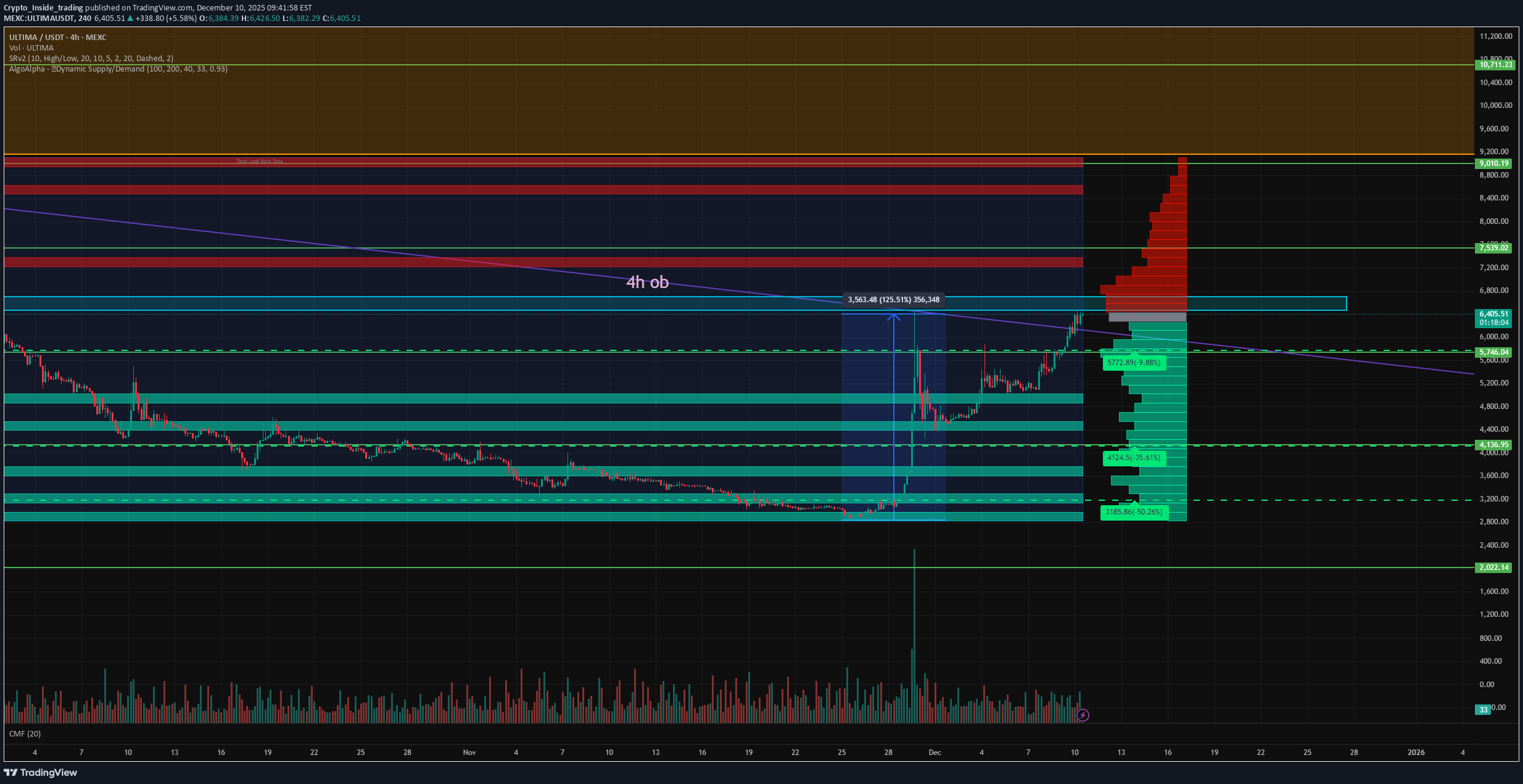Open the 4h timeframe selector in legend
1523x784 pixels.
coord(74,37)
